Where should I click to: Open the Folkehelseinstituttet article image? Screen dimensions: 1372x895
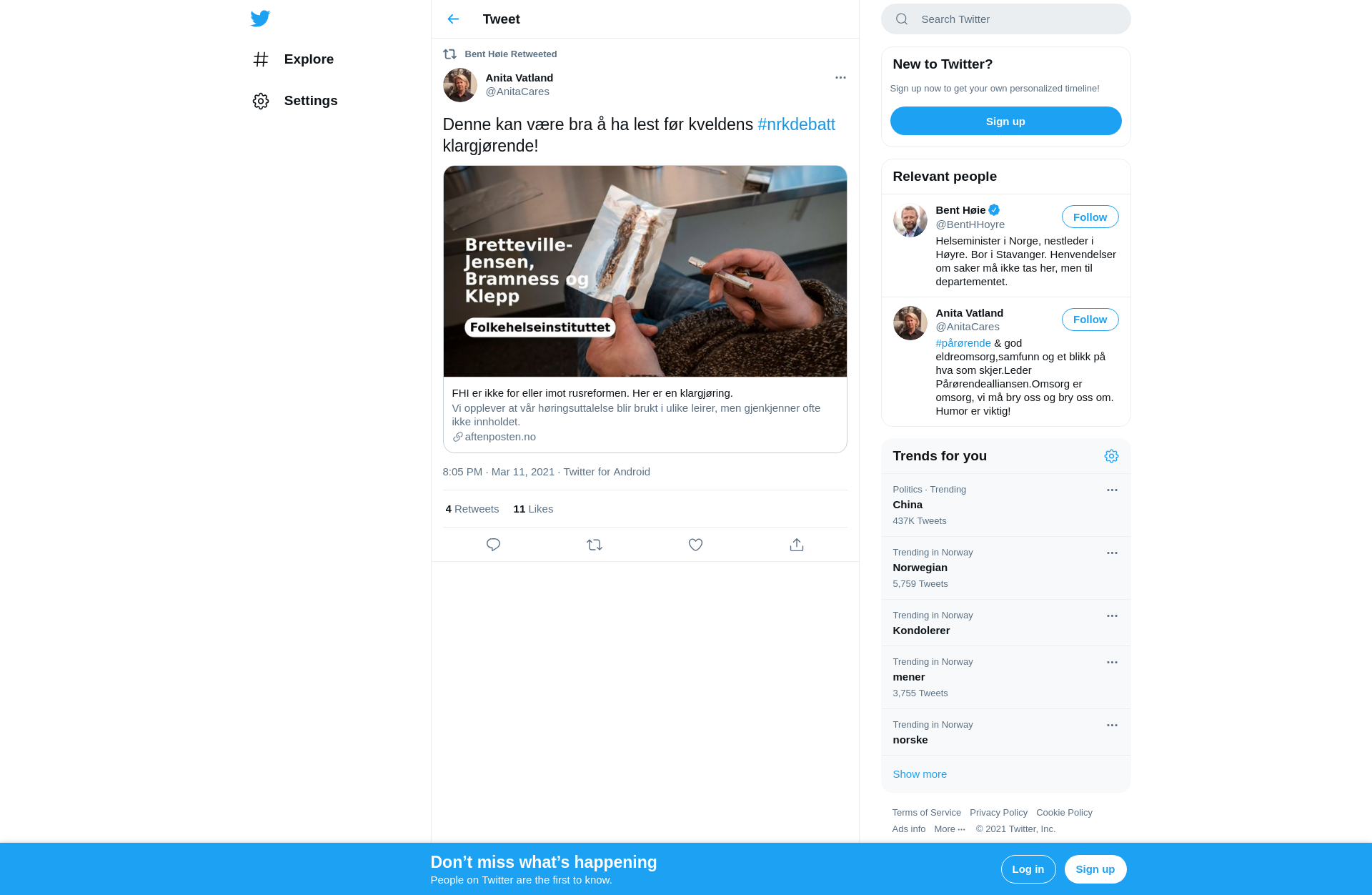(645, 272)
